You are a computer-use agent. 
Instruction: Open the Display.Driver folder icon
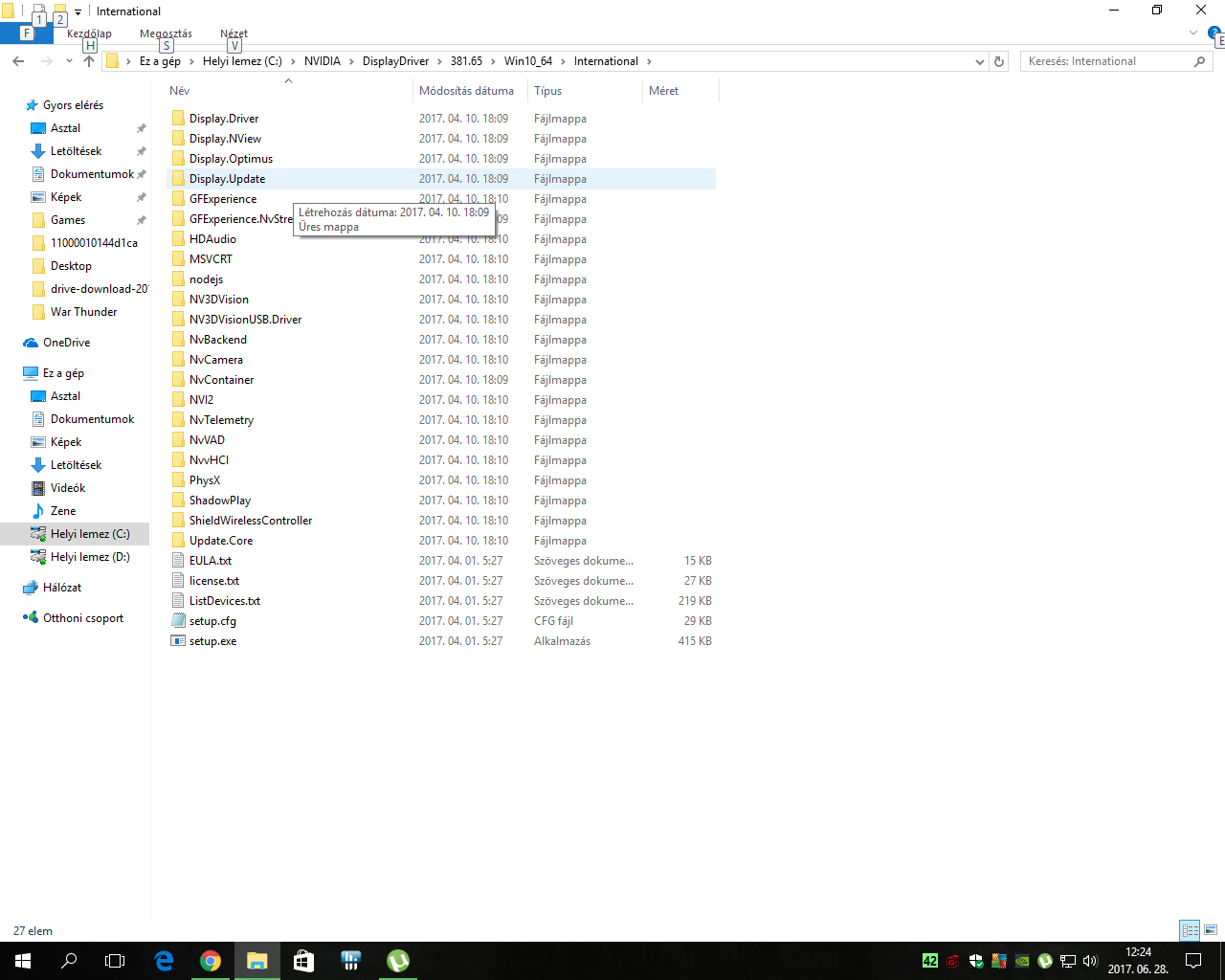pyautogui.click(x=178, y=119)
